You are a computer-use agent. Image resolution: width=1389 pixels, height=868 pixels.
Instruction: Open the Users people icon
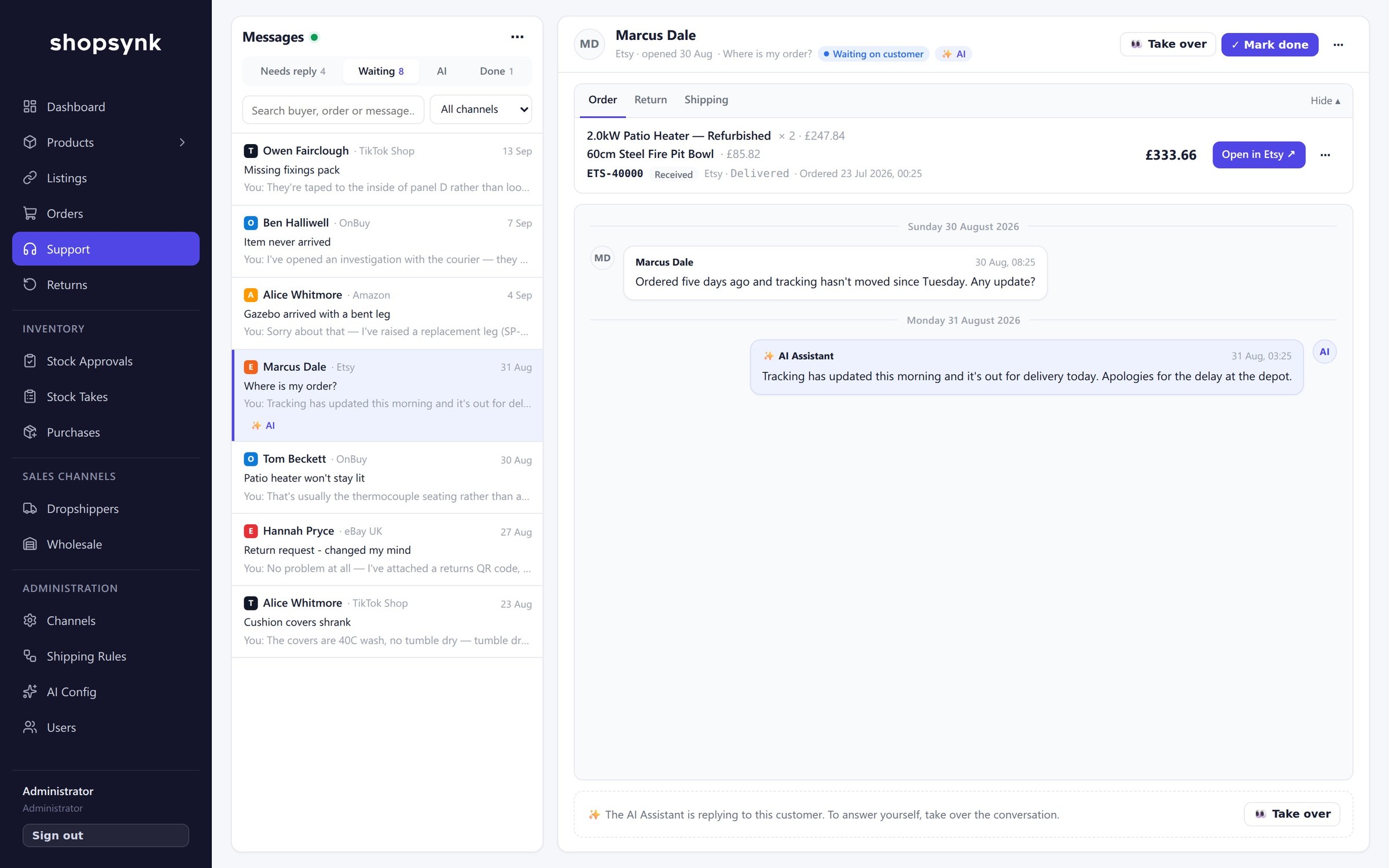(30, 727)
